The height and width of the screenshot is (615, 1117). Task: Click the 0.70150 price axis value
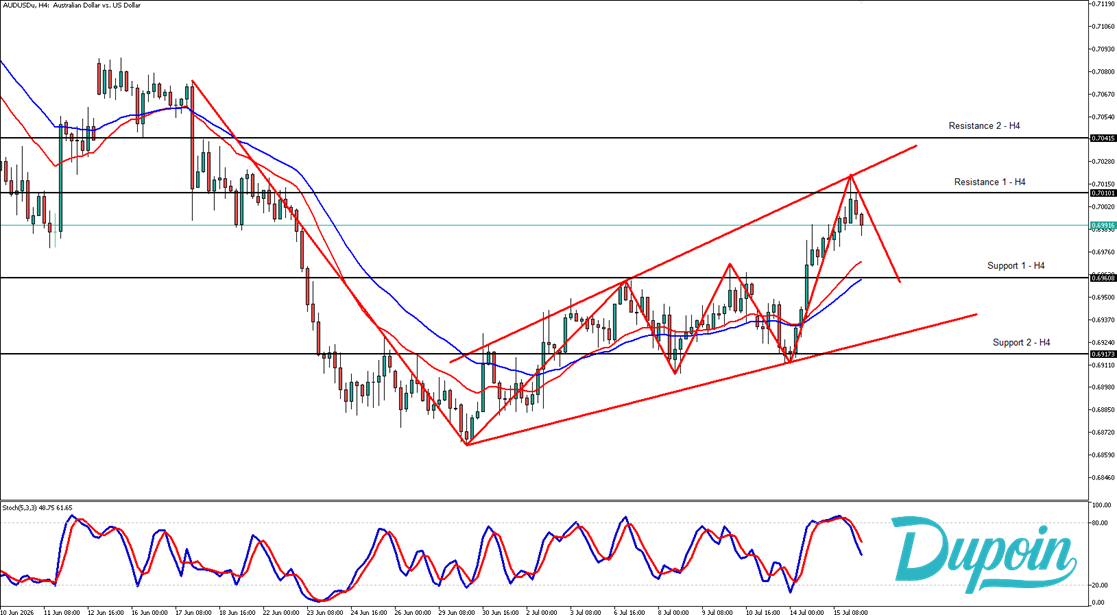point(1105,184)
